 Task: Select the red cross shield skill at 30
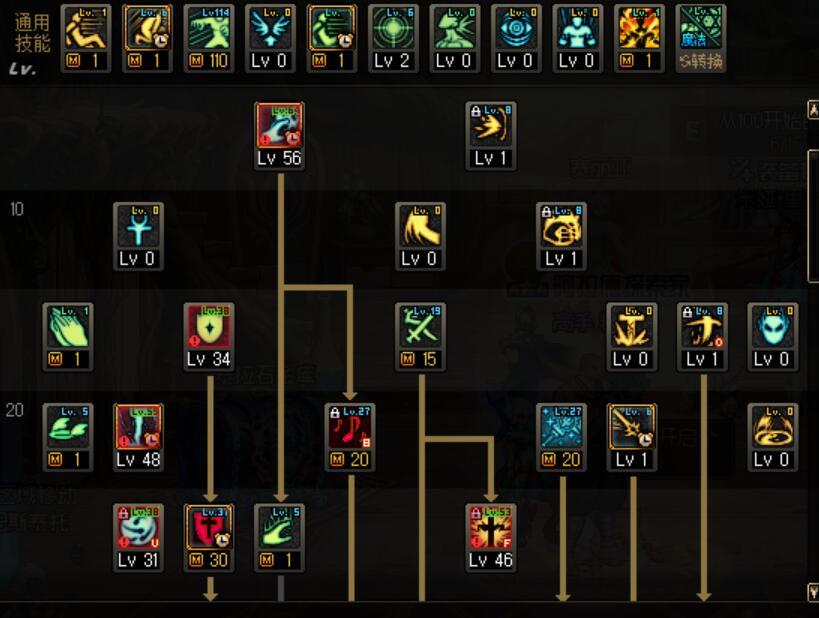tap(209, 528)
